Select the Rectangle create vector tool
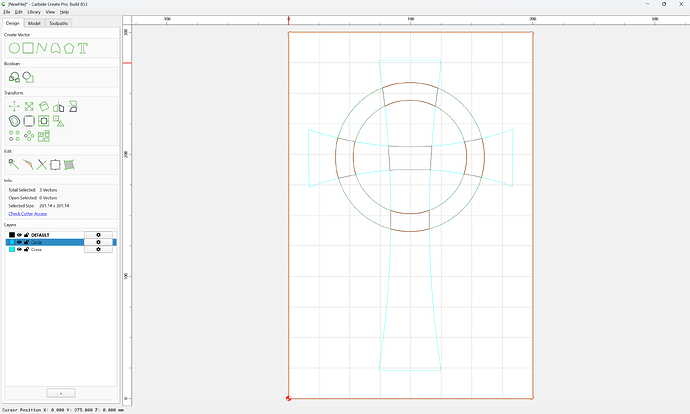Screen dimensions: 690x414 [x=28, y=48]
